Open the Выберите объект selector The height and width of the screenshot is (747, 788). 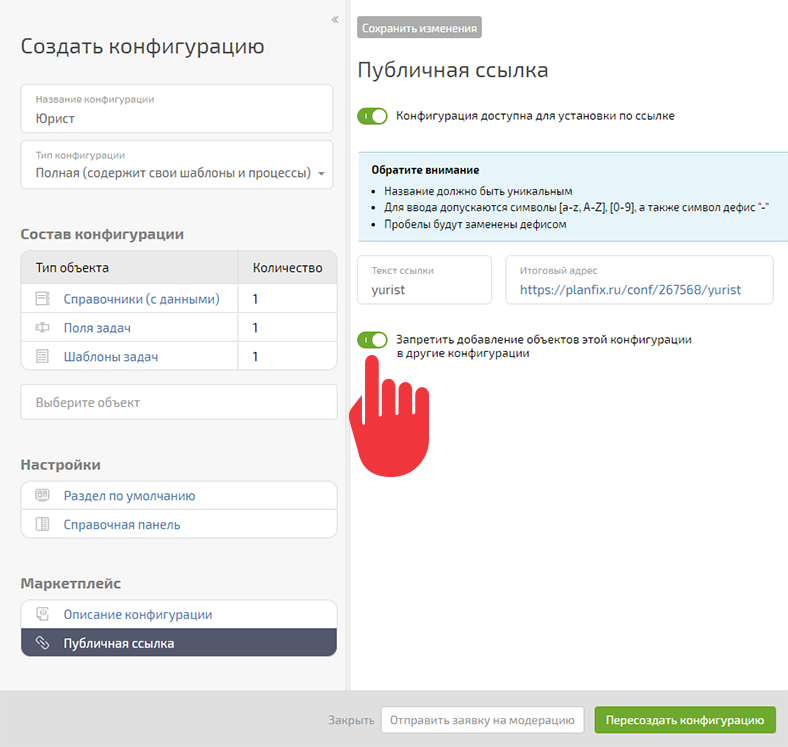coord(179,402)
